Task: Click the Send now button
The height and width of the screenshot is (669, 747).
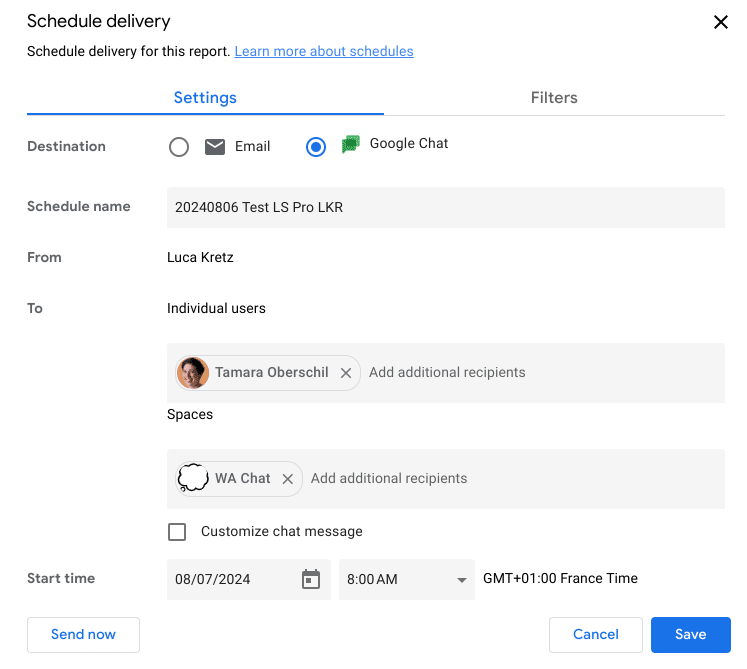Action: tap(83, 634)
